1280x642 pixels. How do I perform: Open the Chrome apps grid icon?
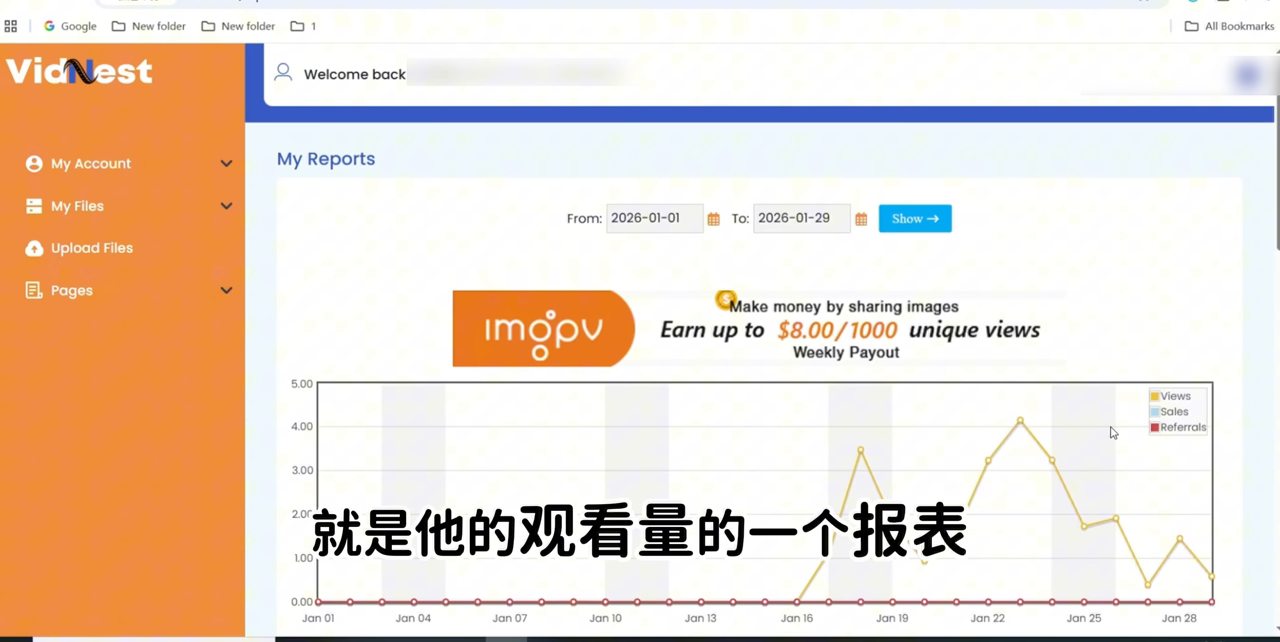click(11, 26)
